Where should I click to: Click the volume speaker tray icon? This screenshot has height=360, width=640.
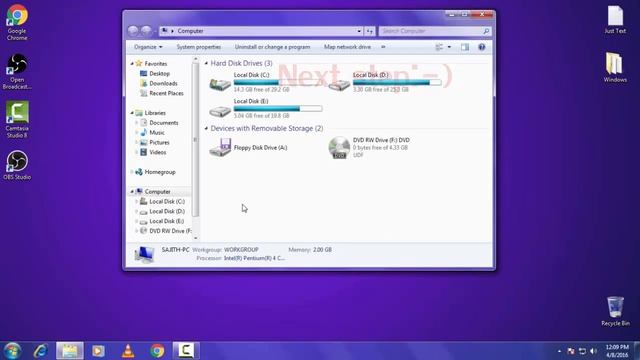pos(593,351)
